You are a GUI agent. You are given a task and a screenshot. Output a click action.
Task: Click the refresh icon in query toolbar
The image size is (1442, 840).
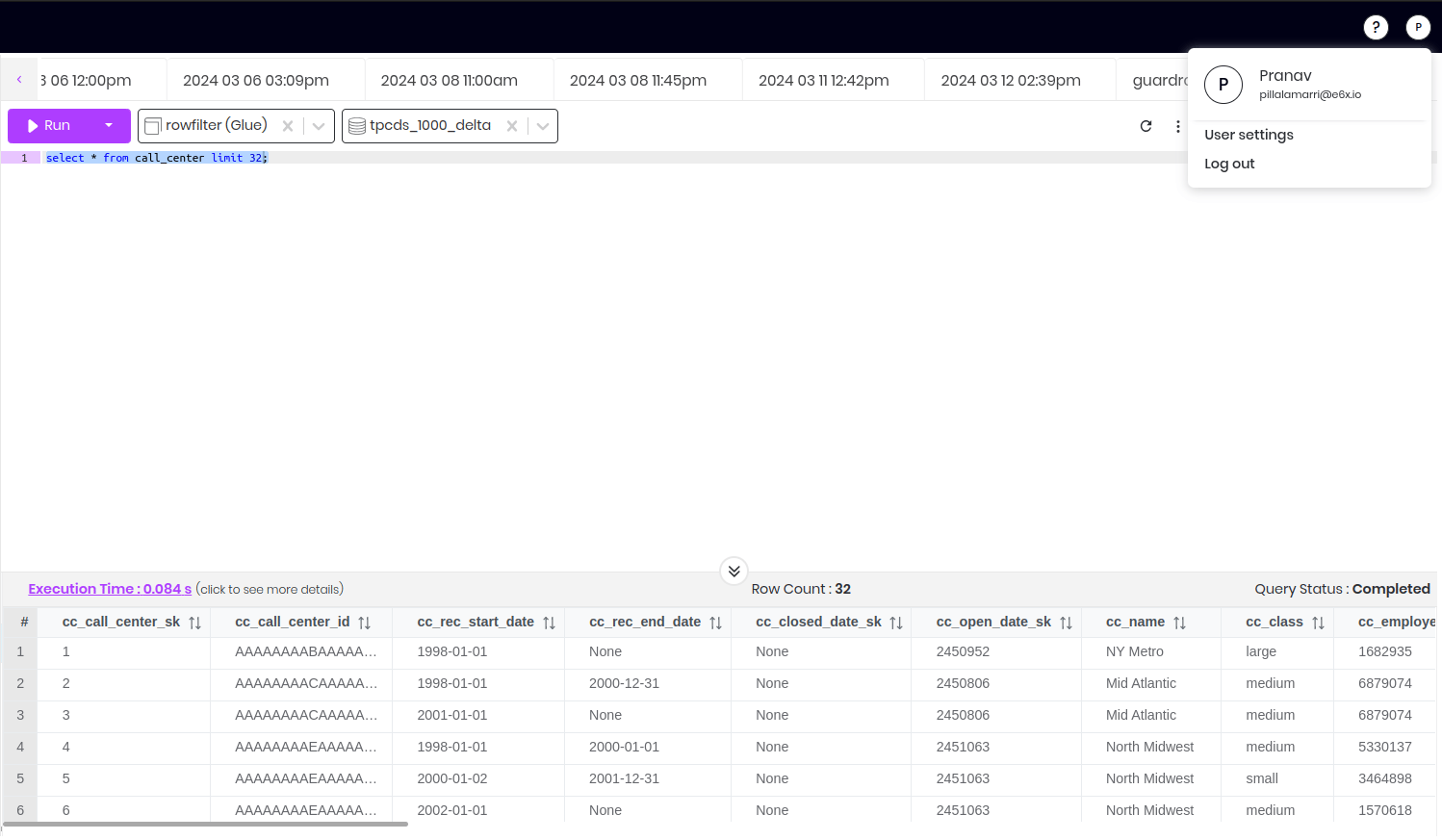click(x=1146, y=126)
